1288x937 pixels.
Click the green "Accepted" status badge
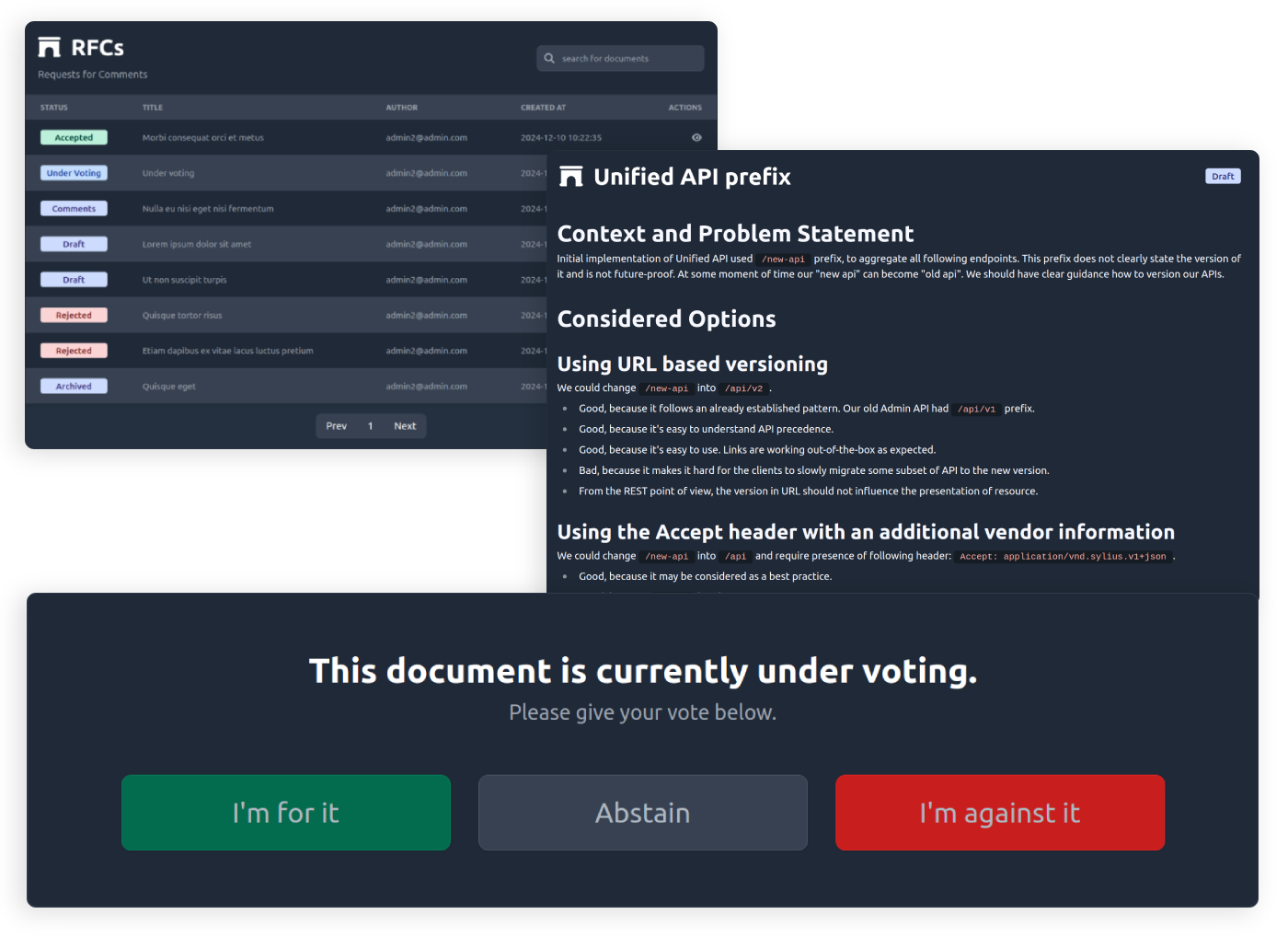coord(74,137)
